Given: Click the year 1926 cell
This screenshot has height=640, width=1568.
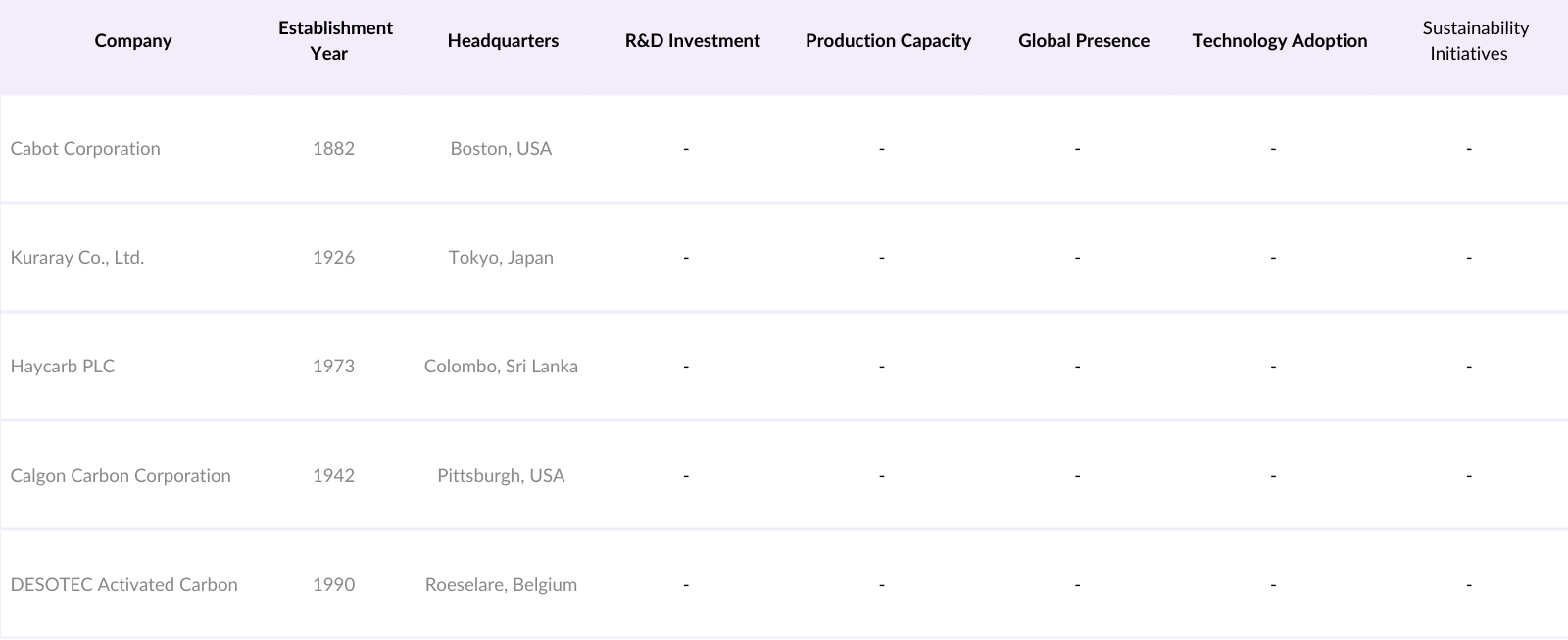Looking at the screenshot, I should click(x=333, y=257).
